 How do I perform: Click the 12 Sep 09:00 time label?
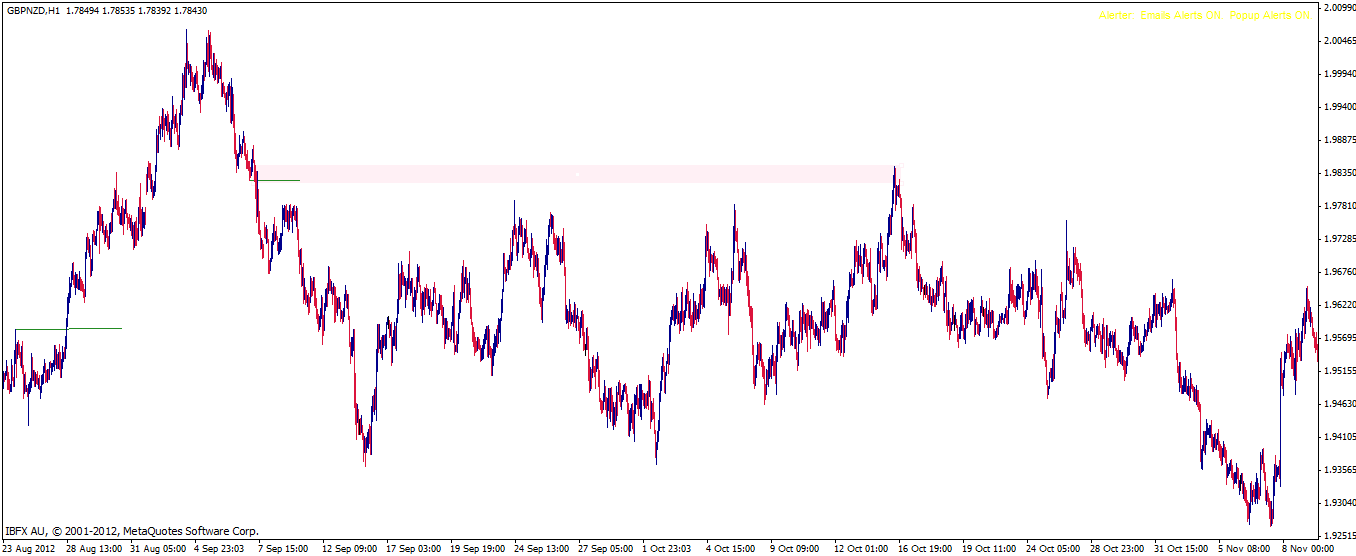coord(349,549)
